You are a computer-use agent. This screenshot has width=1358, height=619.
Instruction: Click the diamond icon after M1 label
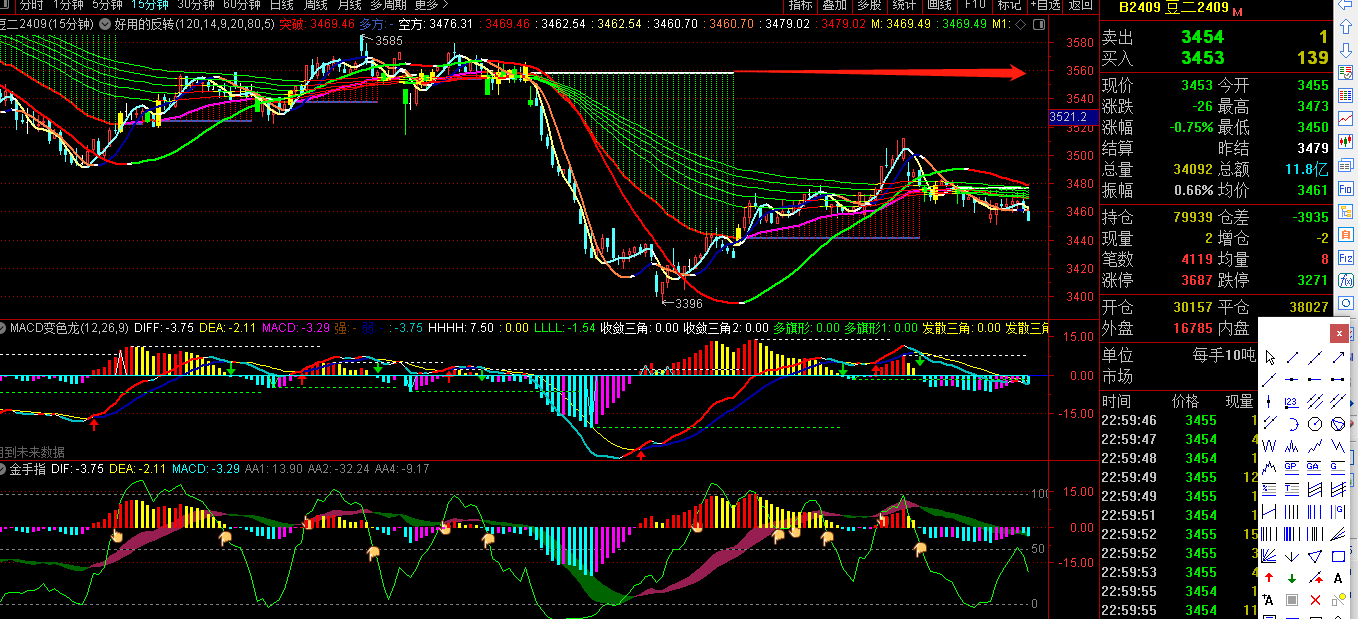[x=1020, y=24]
